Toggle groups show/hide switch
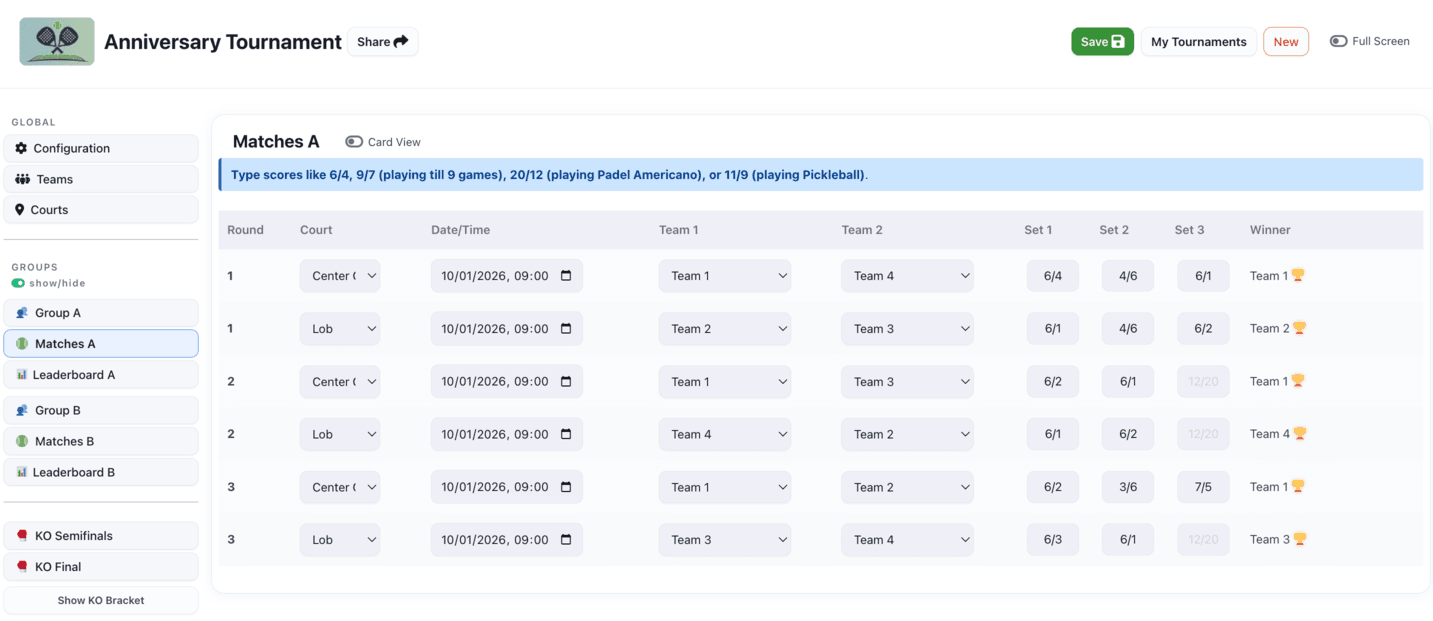The image size is (1433, 621). coord(18,283)
